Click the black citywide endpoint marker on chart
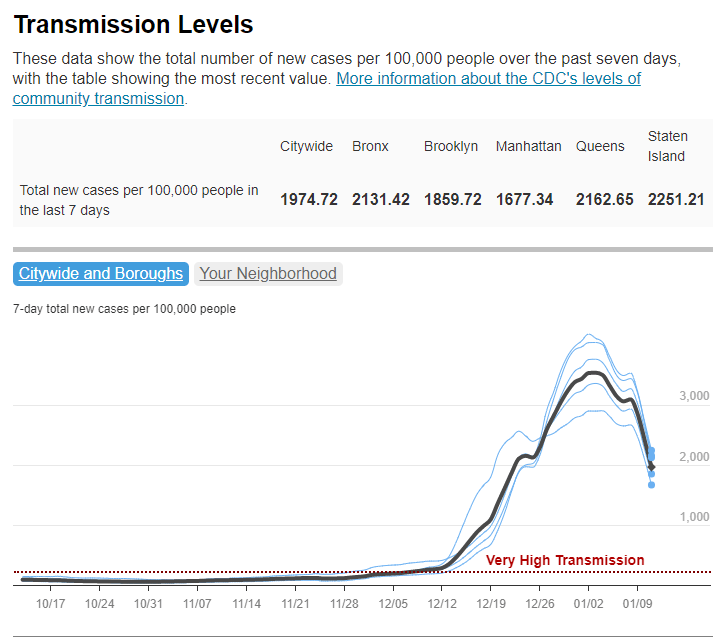 click(652, 467)
